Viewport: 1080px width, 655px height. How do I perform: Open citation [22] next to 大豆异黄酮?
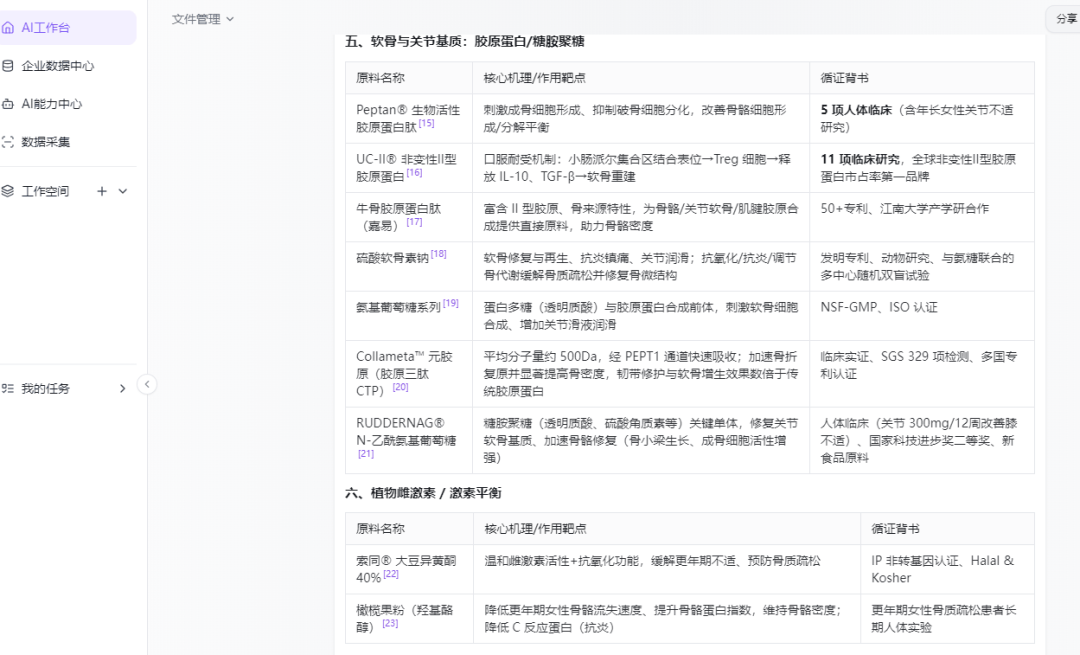click(391, 574)
